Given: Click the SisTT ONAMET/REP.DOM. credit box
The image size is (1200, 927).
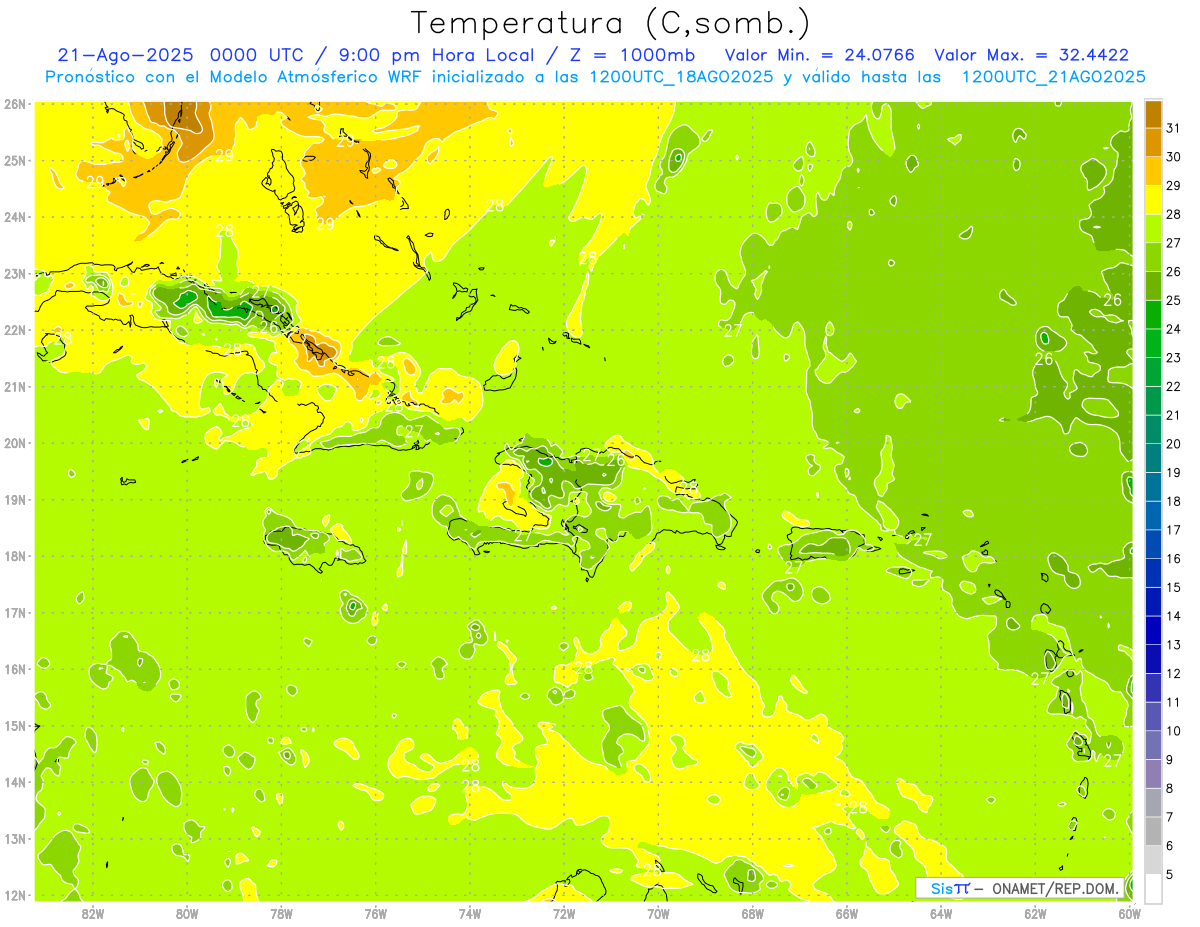Looking at the screenshot, I should click(1019, 888).
